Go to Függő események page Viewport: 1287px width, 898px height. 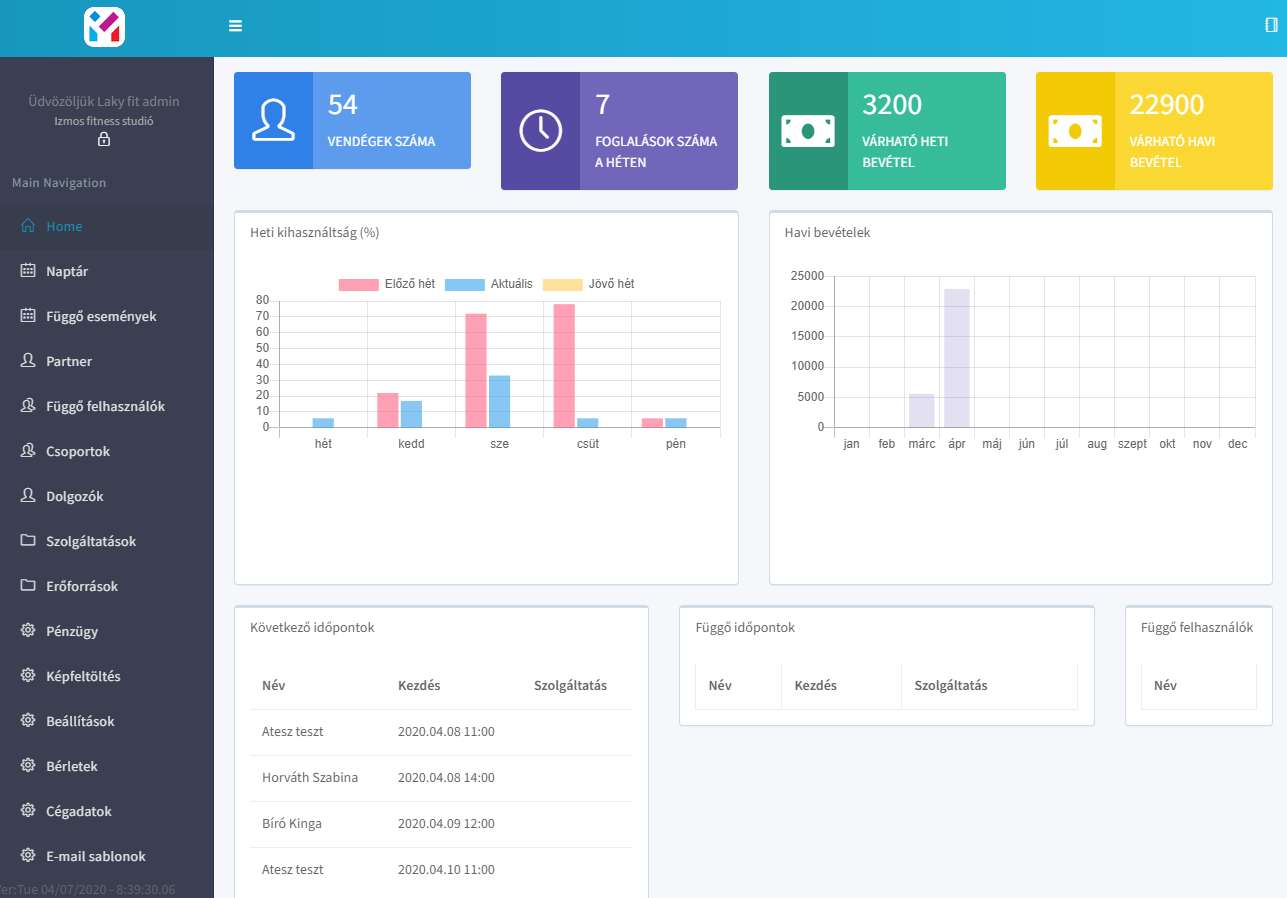(107, 316)
